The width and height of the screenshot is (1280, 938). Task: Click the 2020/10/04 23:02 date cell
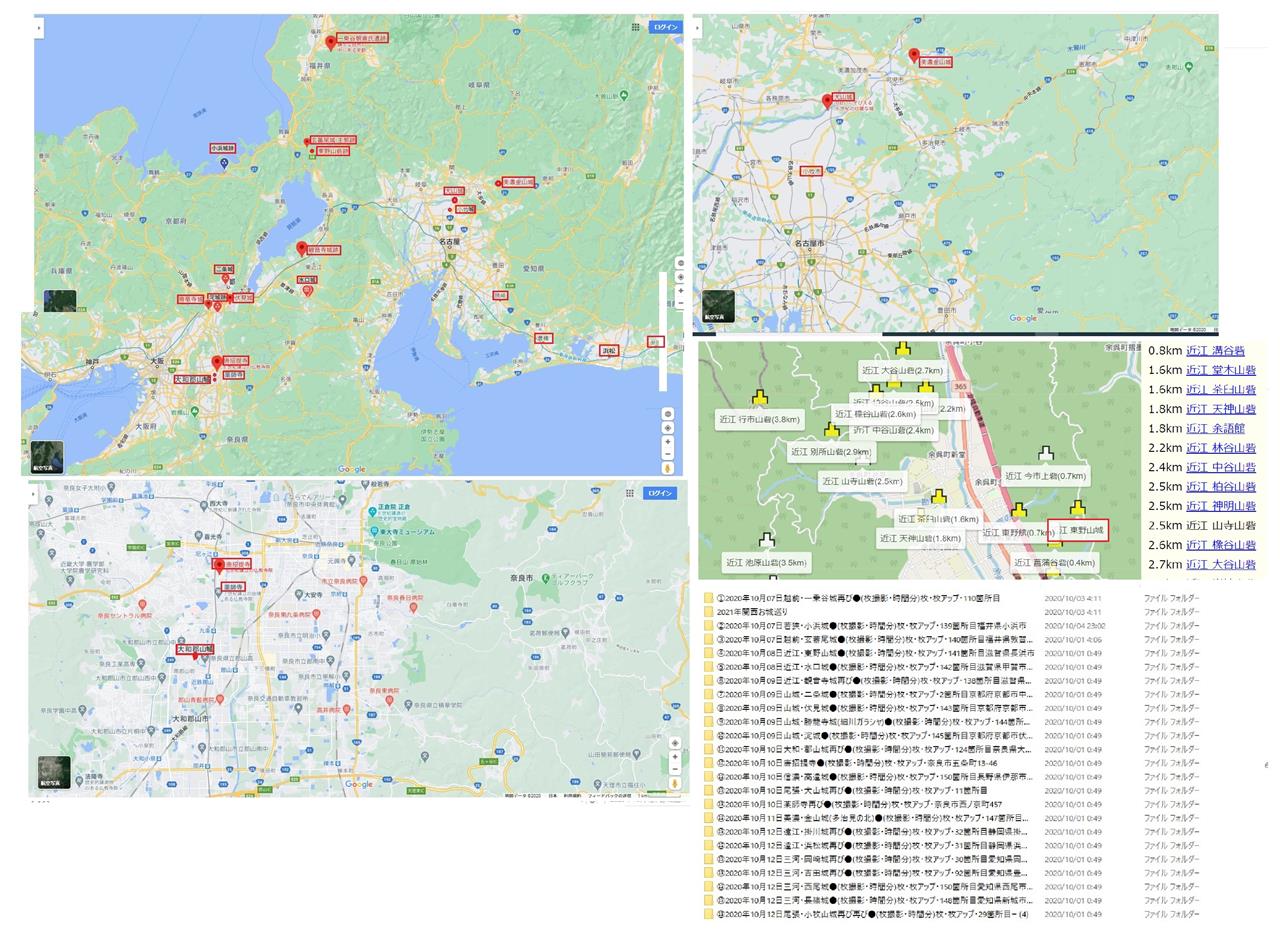1073,626
